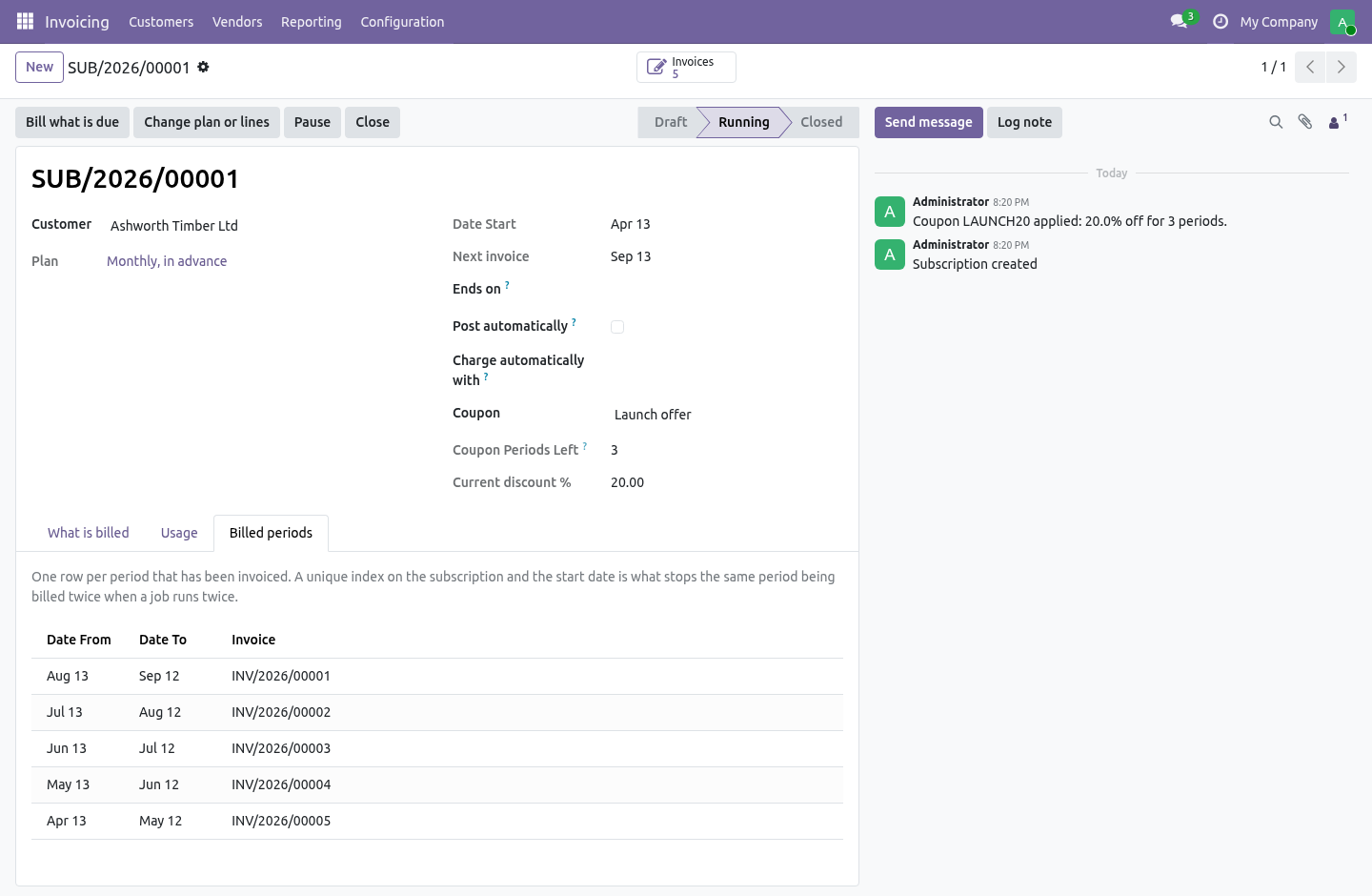The width and height of the screenshot is (1372, 896).
Task: Sort by Date From column header
Action: coord(79,640)
